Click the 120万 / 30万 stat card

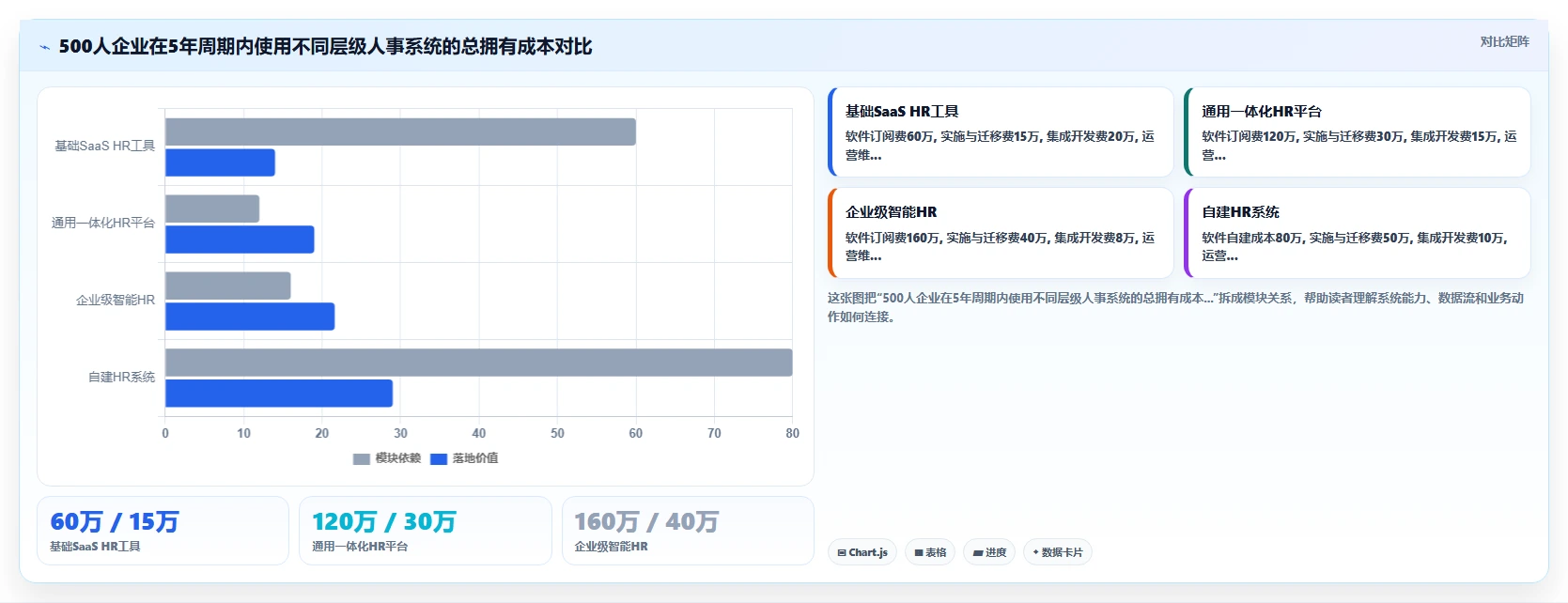pyautogui.click(x=426, y=531)
